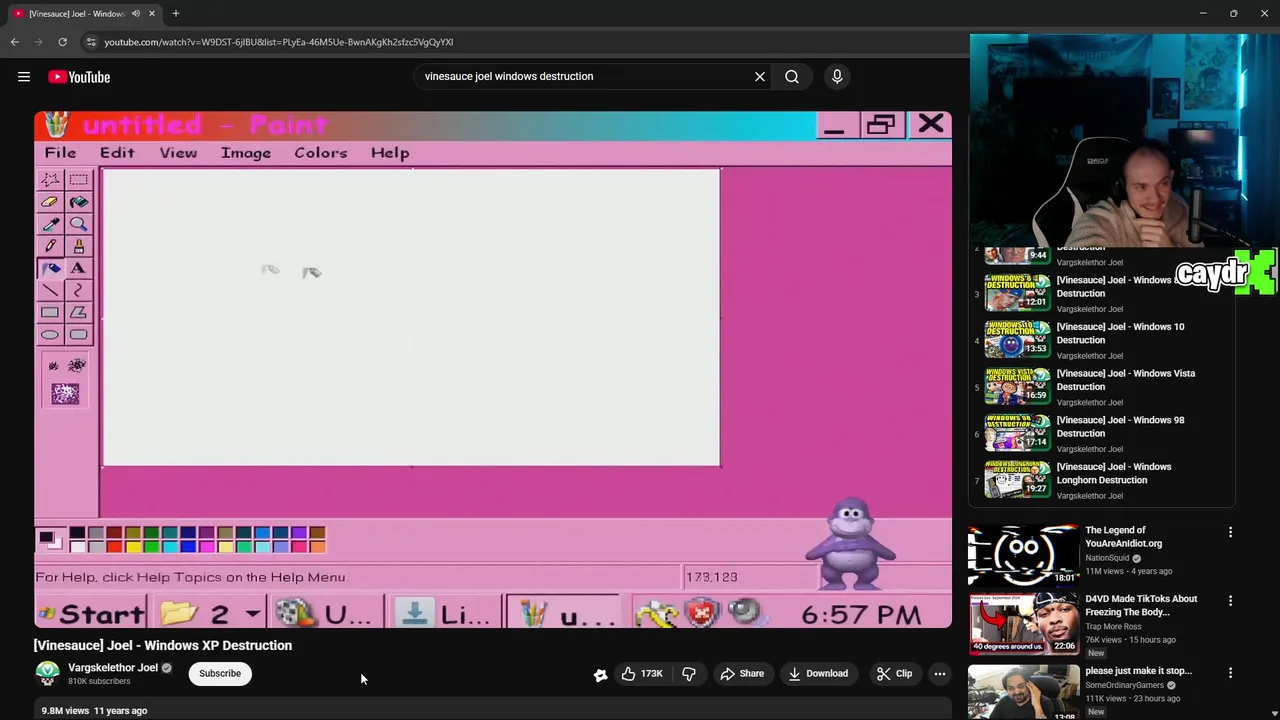Click the Start button in video's taskbar

(91, 614)
